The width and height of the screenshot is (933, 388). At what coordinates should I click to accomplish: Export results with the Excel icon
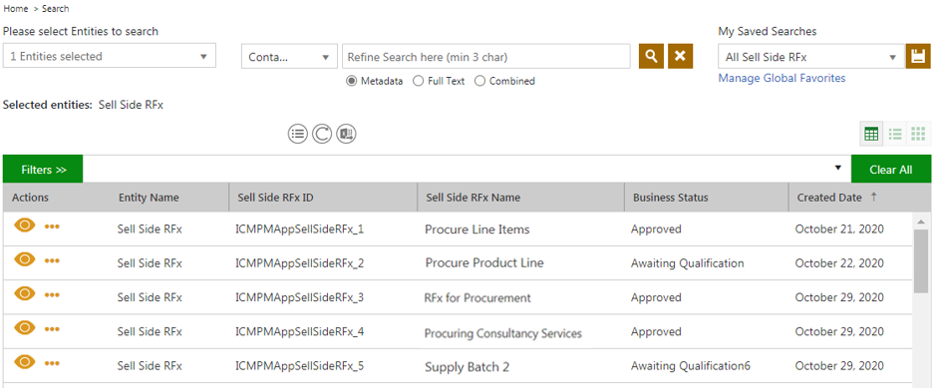346,134
